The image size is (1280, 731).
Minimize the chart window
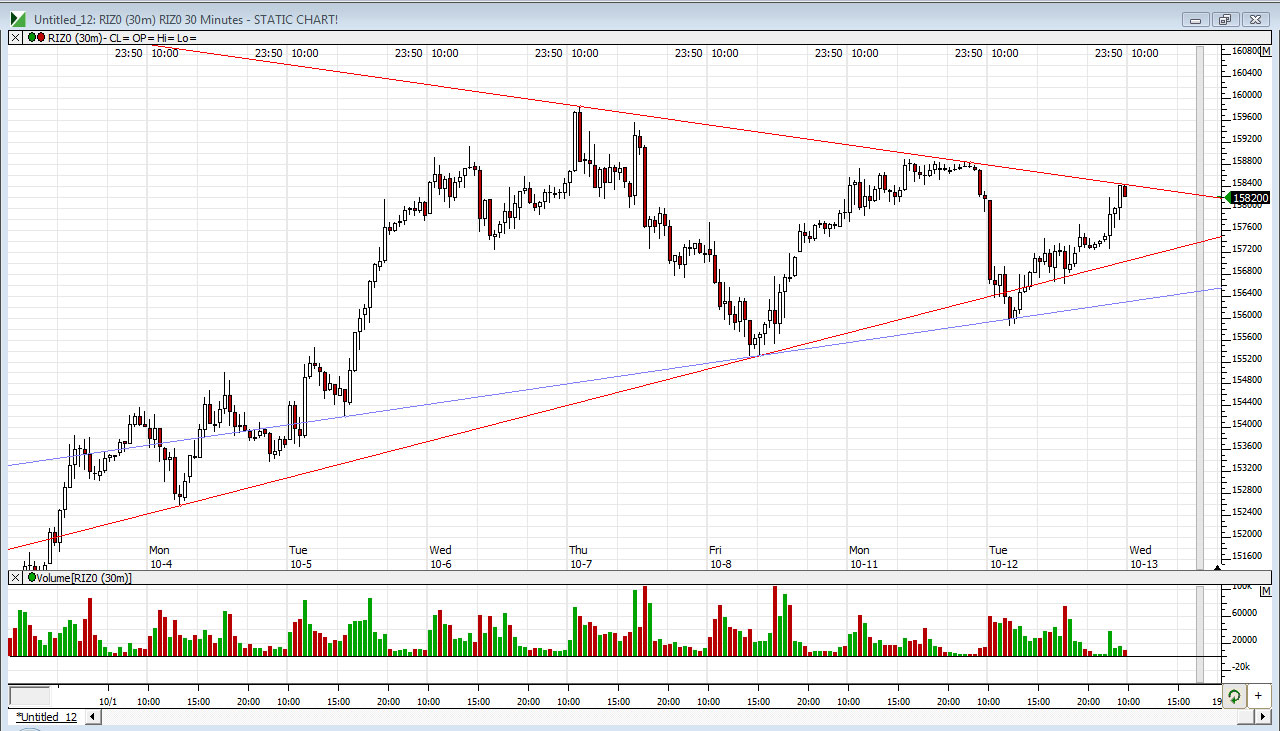point(1196,19)
